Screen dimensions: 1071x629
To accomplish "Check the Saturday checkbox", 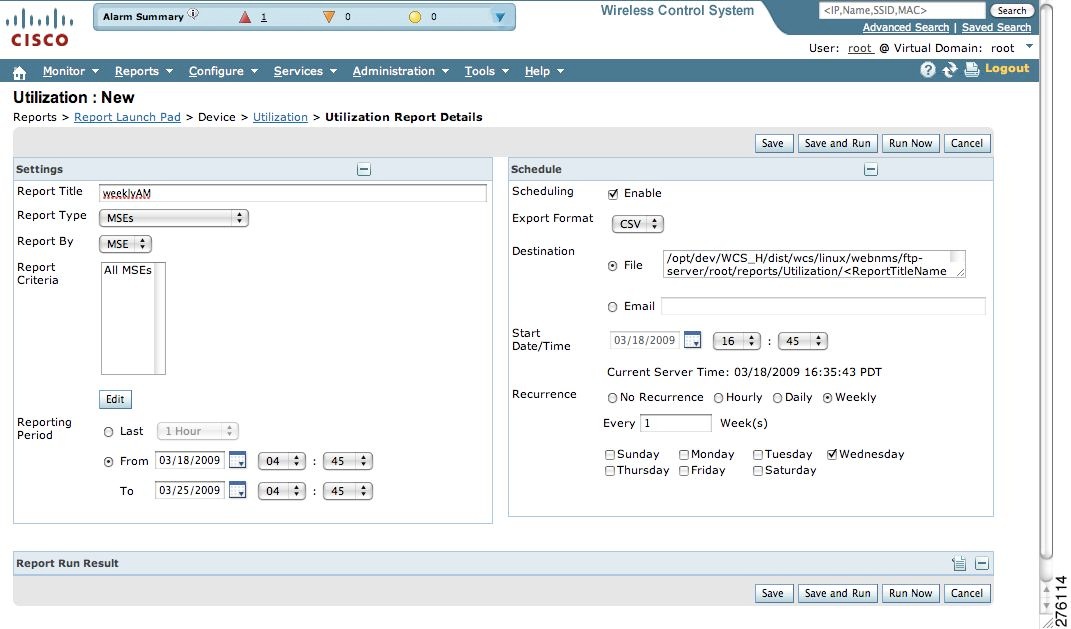I will tap(757, 471).
